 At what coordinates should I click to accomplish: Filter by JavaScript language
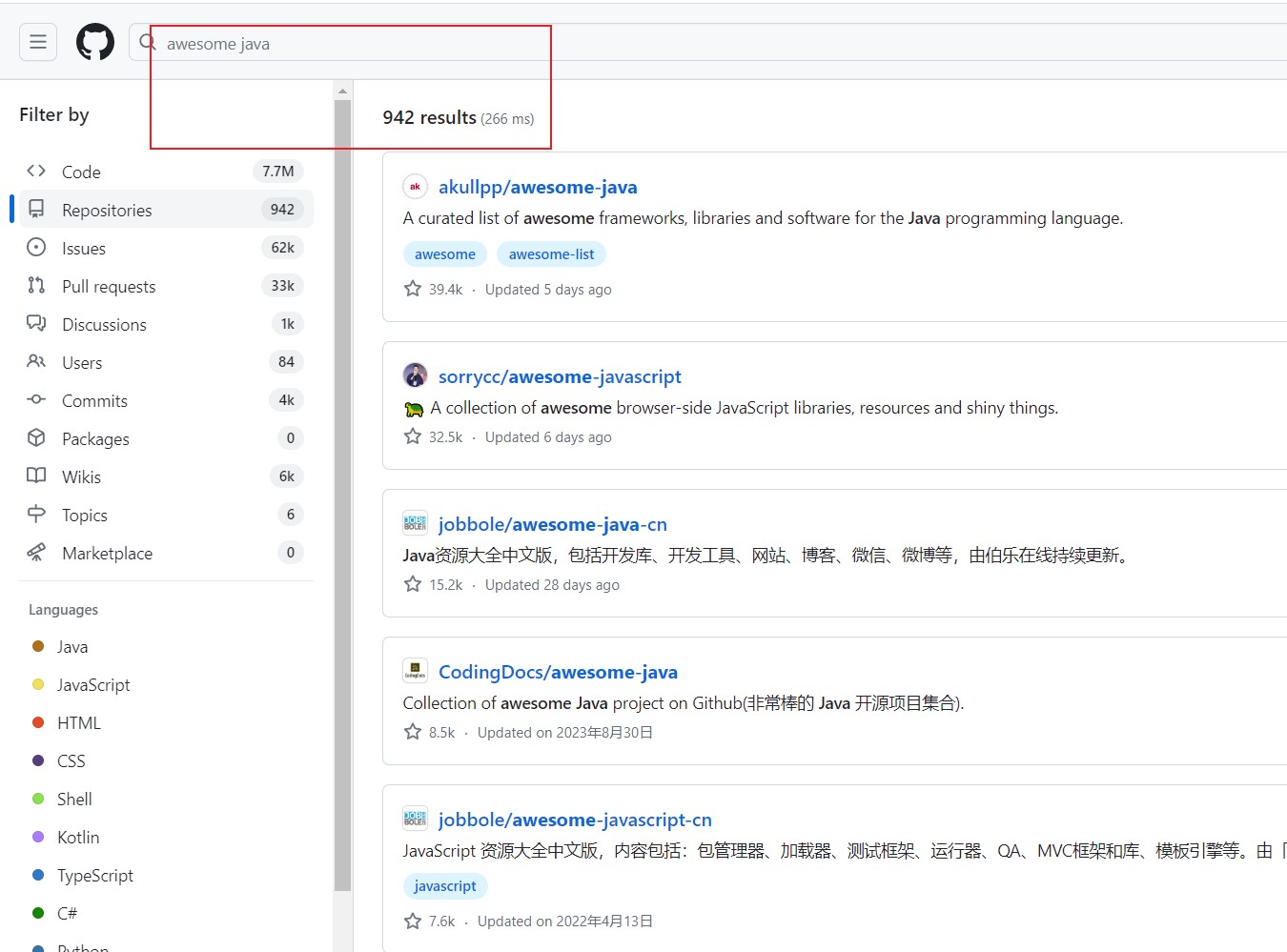tap(93, 685)
